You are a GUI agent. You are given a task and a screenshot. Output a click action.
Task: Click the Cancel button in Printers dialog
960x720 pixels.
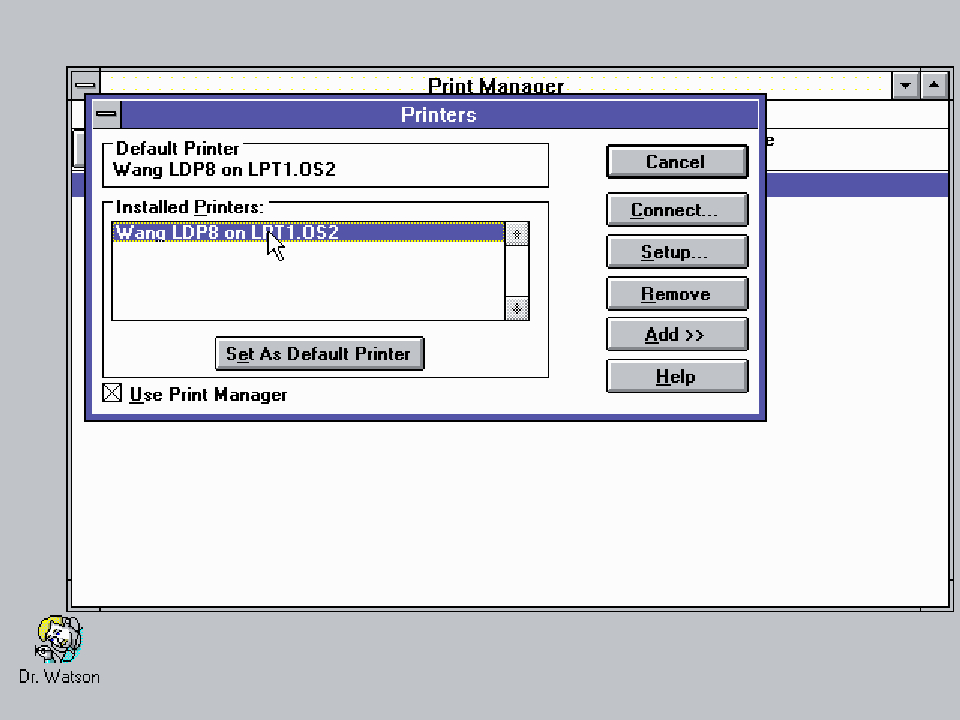click(x=677, y=162)
